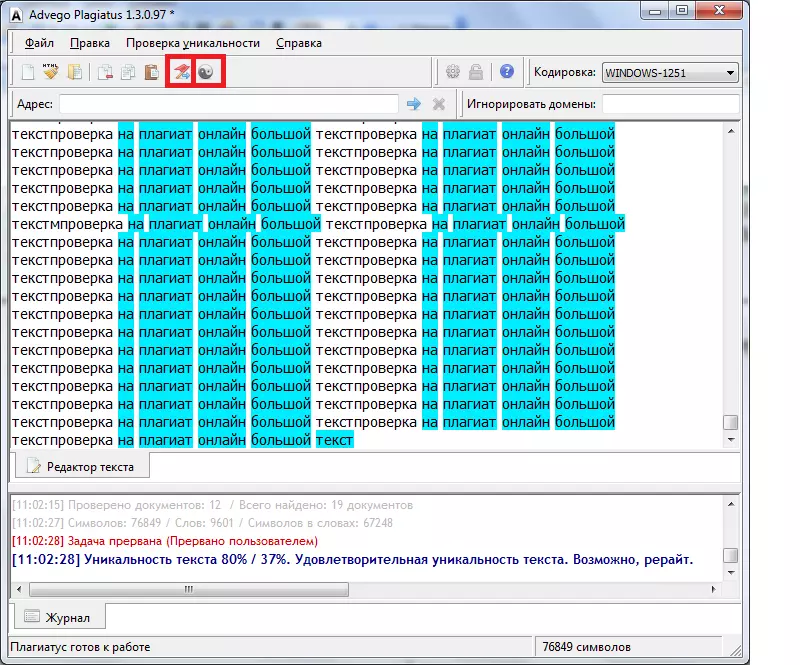Click the blue help question icon
Screen dimensions: 800x665
507,72
